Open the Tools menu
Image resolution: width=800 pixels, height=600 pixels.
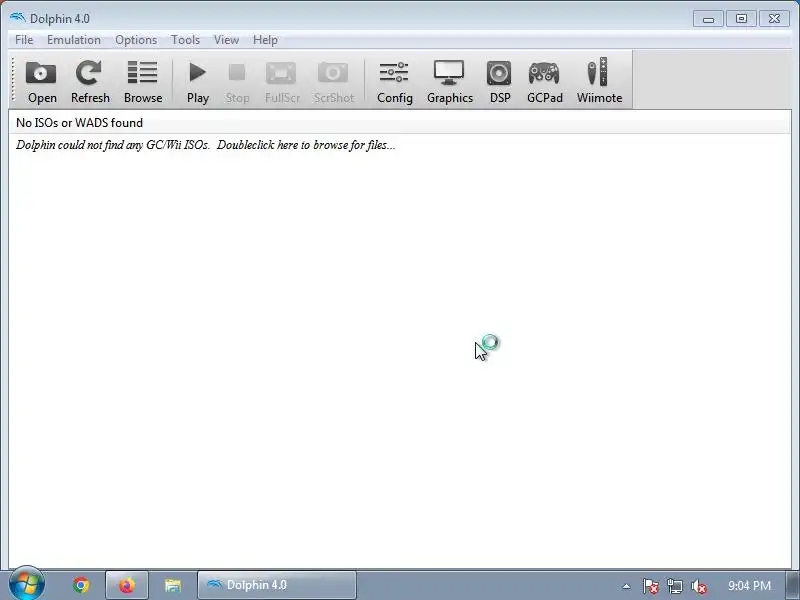tap(185, 40)
